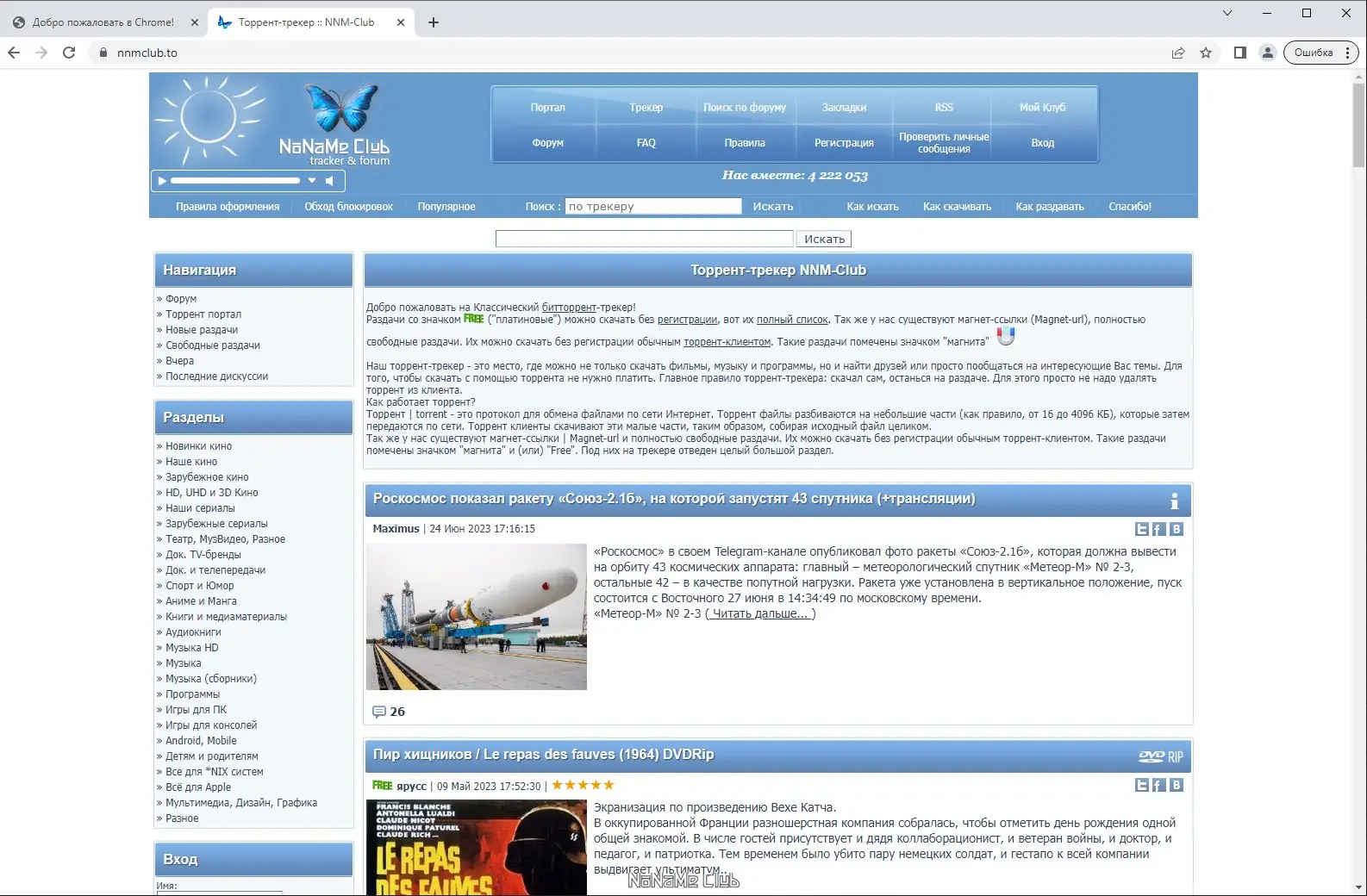This screenshot has width=1367, height=896.
Task: Open Новые раздачи in Навигация
Action: 202,330
